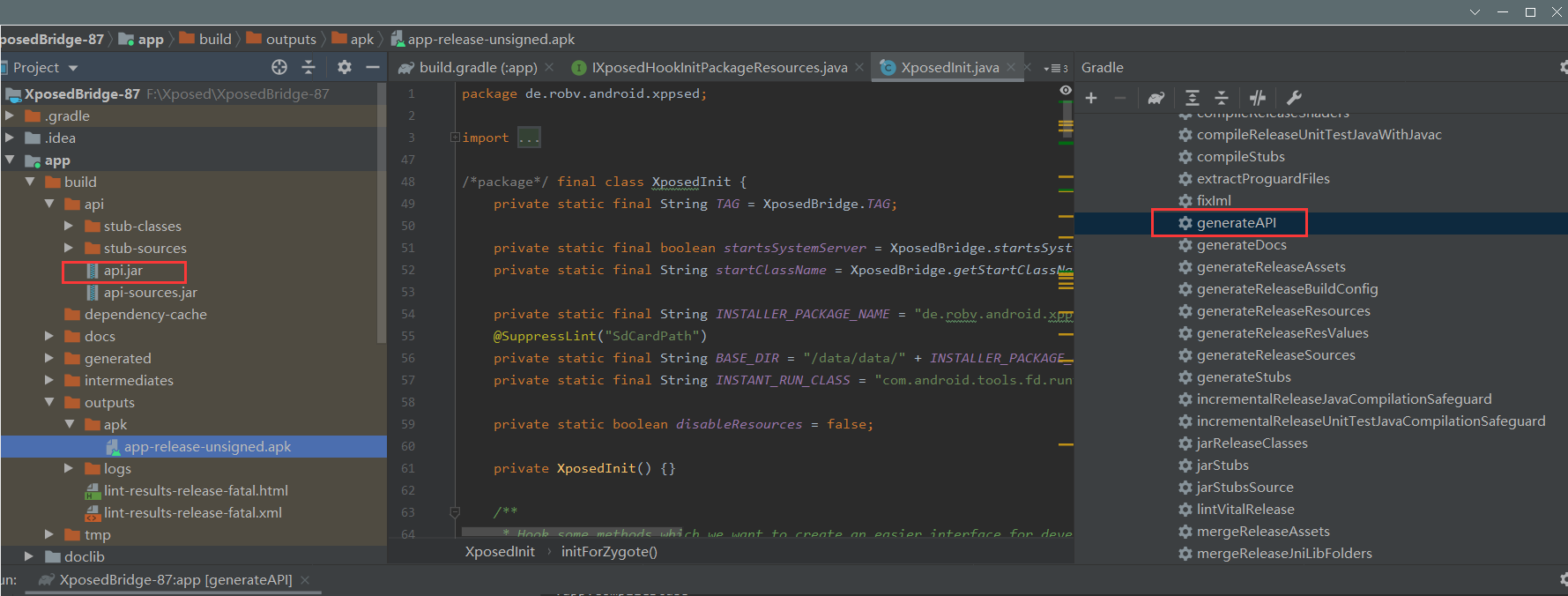Open the Project view dropdown
The width and height of the screenshot is (1568, 596).
click(73, 68)
